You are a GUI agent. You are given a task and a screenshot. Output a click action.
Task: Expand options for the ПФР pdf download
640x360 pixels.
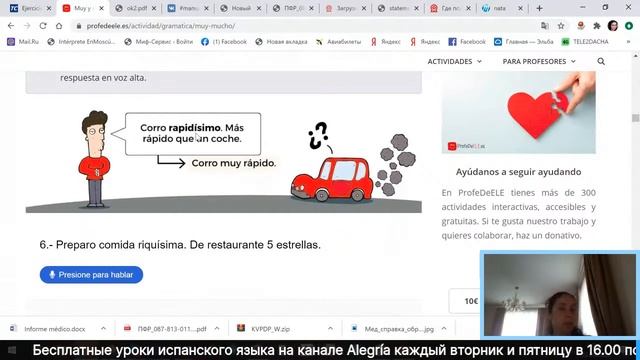coord(217,329)
